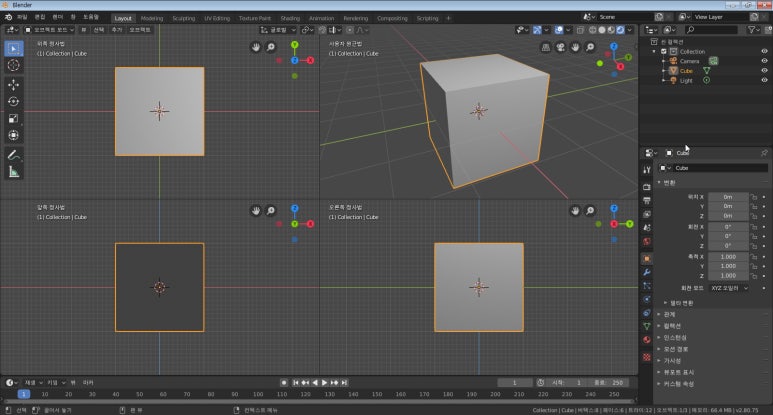Select the Cube object in outliner

point(686,71)
